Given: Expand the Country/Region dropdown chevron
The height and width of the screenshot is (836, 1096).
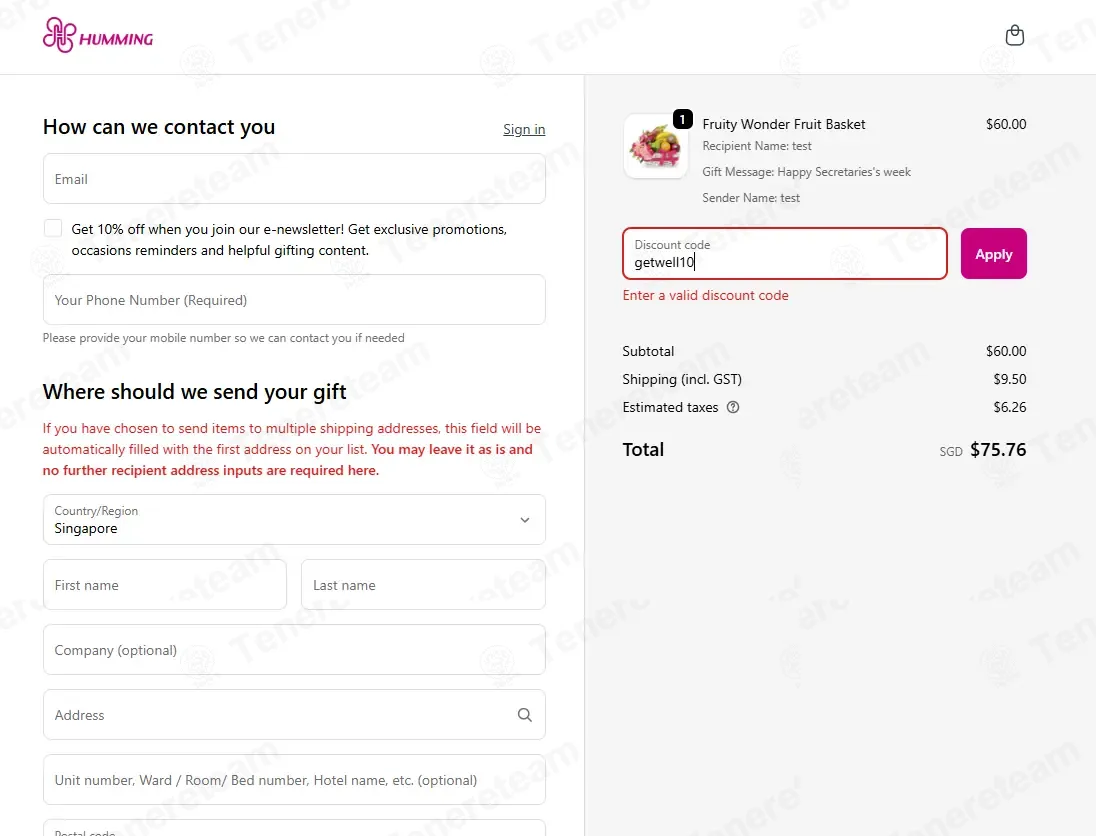Looking at the screenshot, I should [524, 520].
